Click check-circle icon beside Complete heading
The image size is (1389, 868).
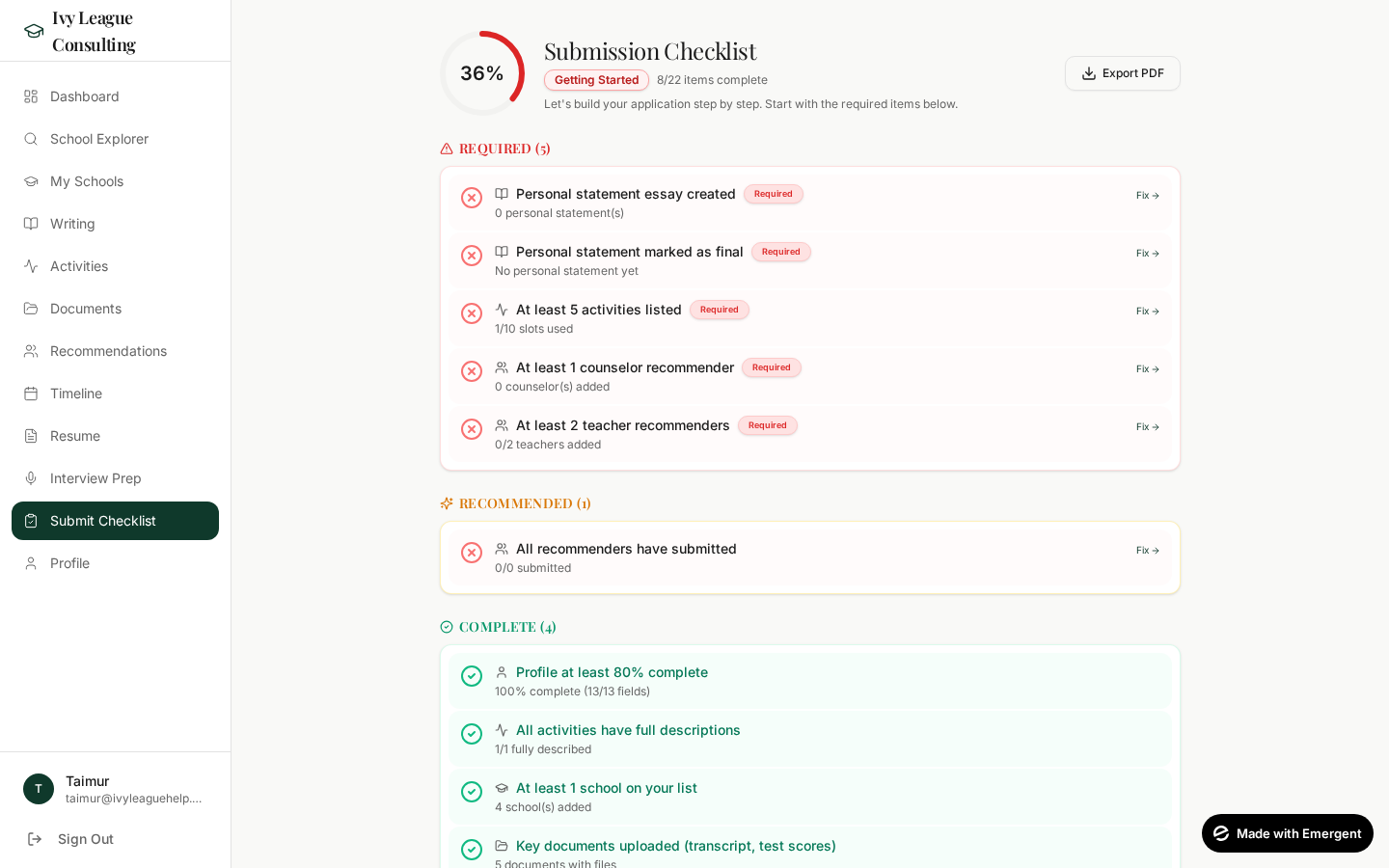[447, 627]
